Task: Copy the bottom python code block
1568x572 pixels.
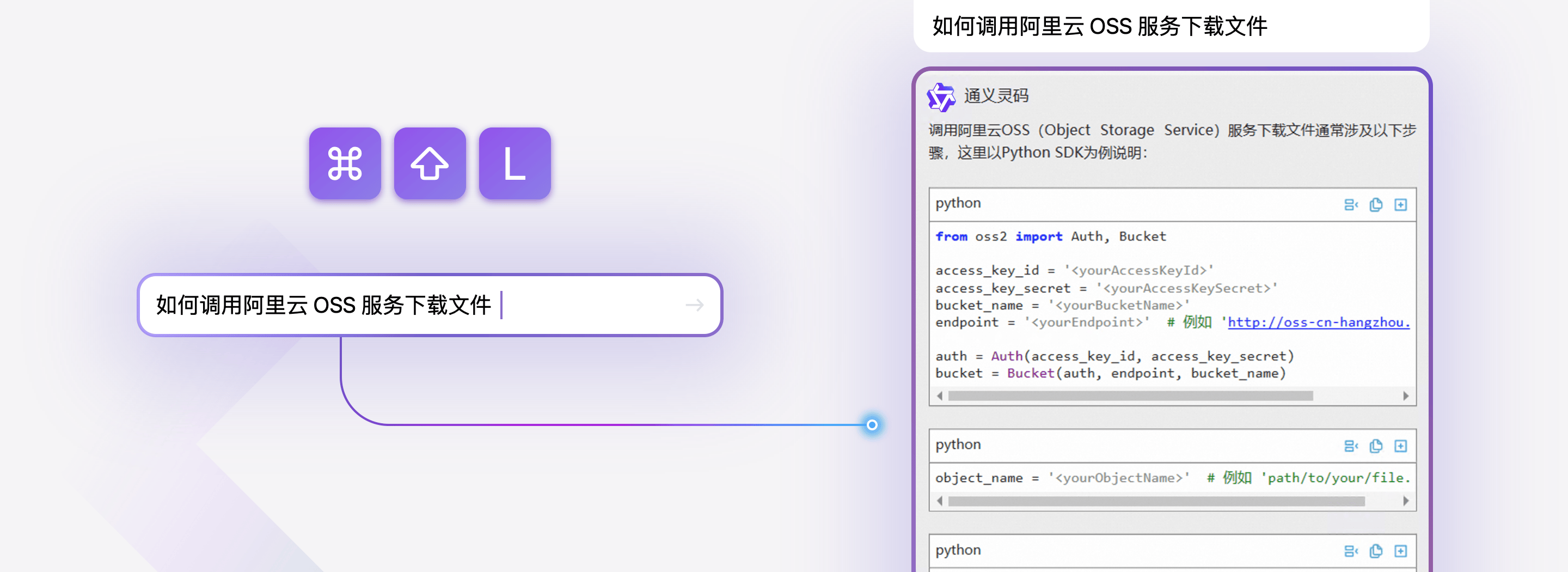Action: 1376,551
